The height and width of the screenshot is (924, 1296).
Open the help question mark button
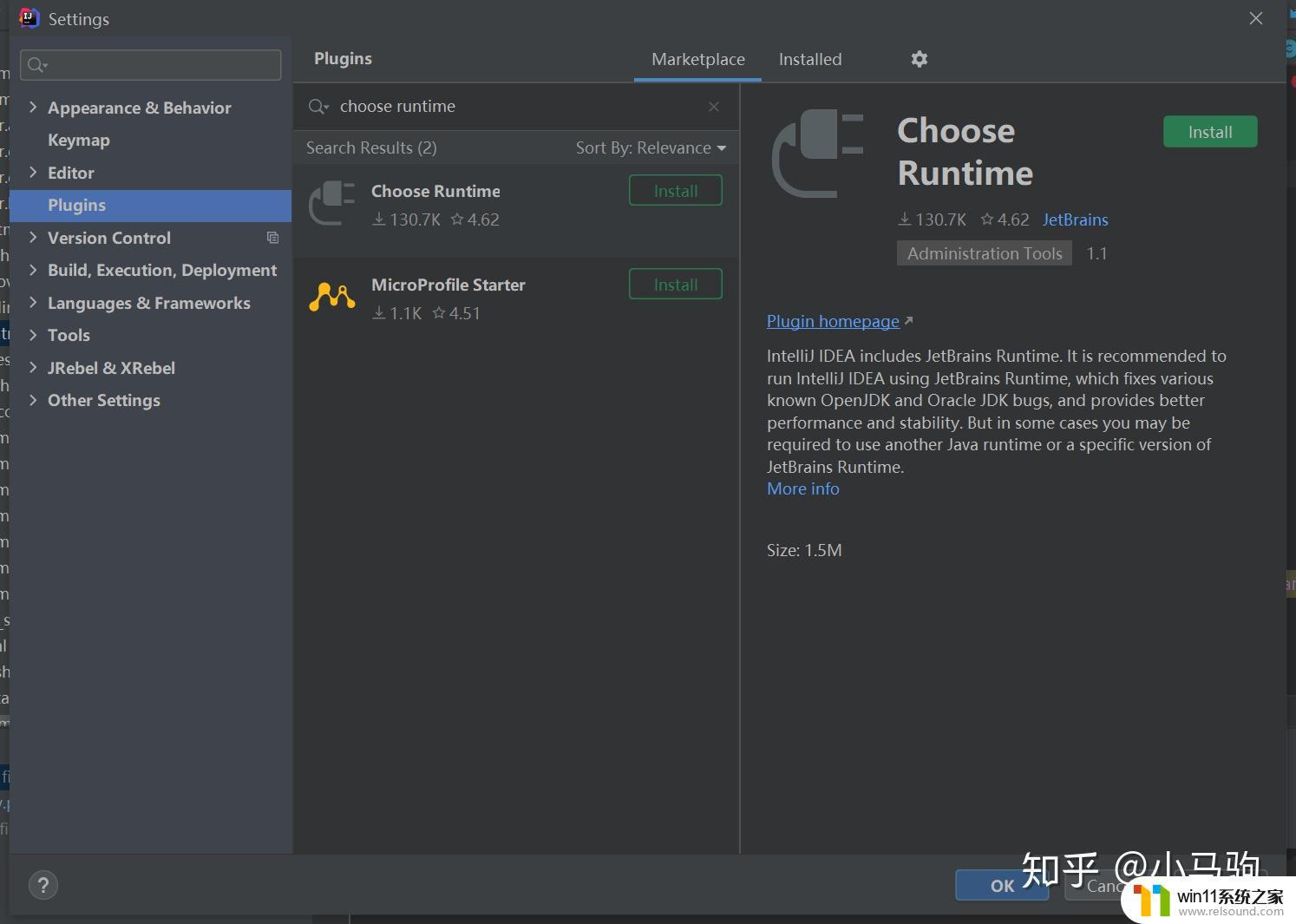pos(43,885)
